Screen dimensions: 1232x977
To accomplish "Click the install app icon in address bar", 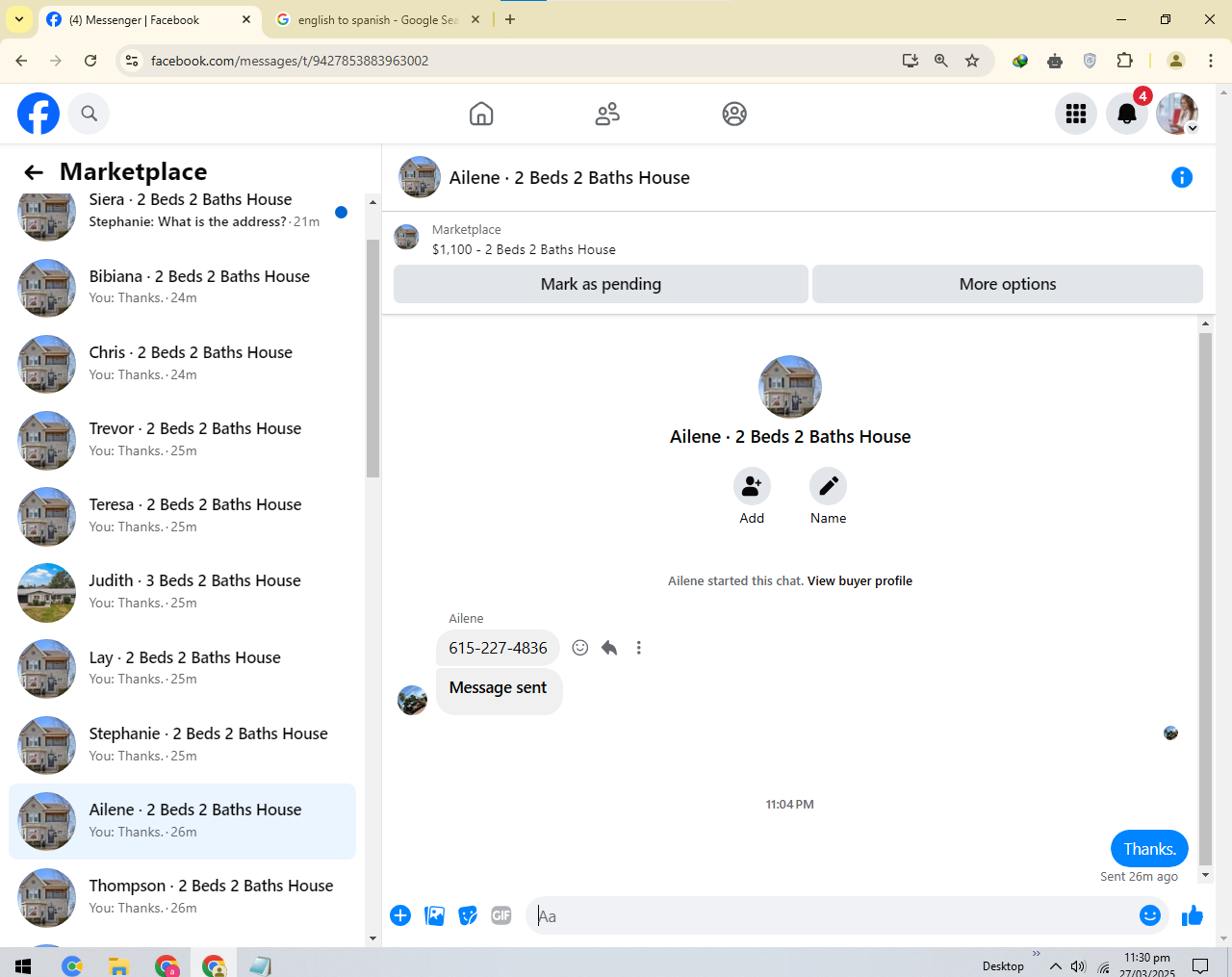I will tap(911, 61).
